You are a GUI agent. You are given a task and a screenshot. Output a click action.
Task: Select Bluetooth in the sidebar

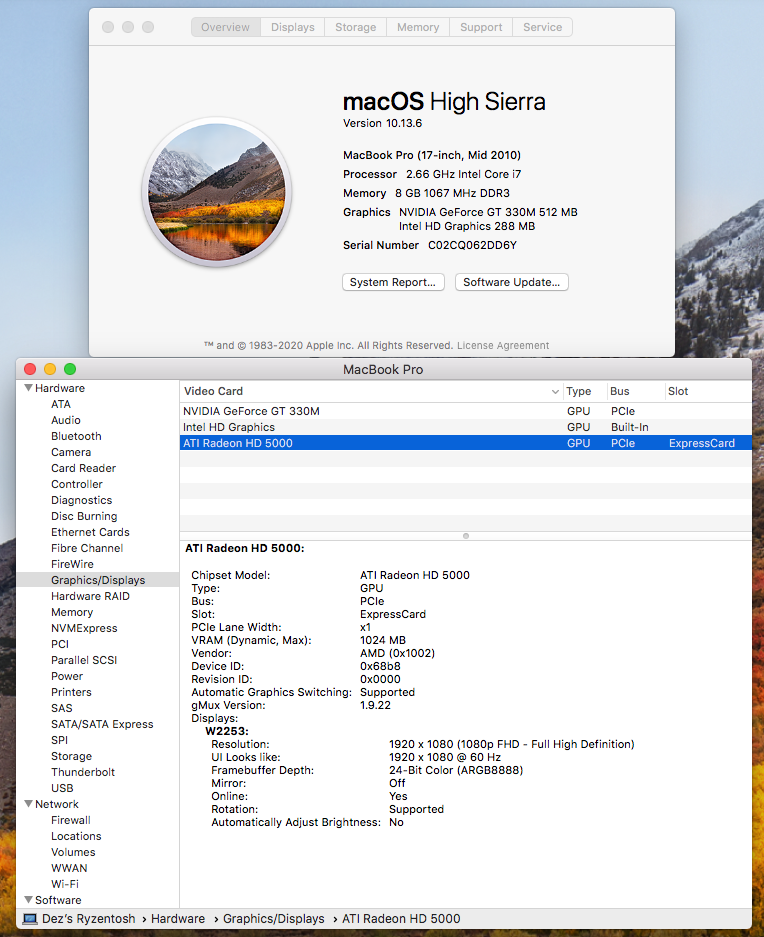(x=77, y=436)
